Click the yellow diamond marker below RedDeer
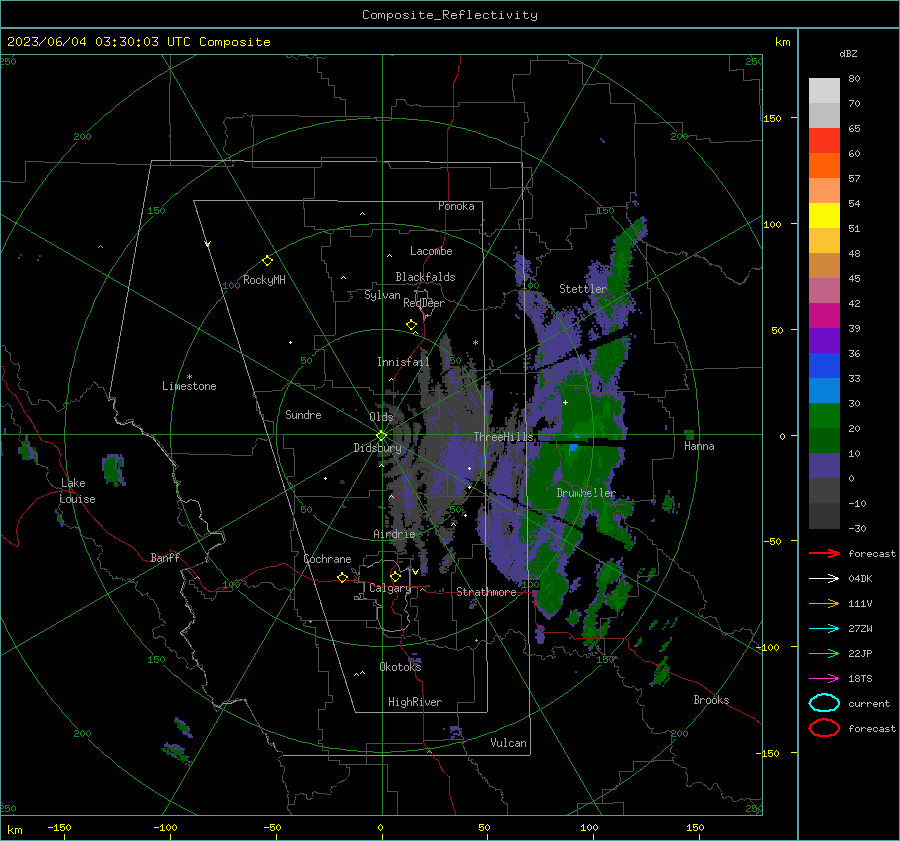This screenshot has width=900, height=841. (411, 325)
